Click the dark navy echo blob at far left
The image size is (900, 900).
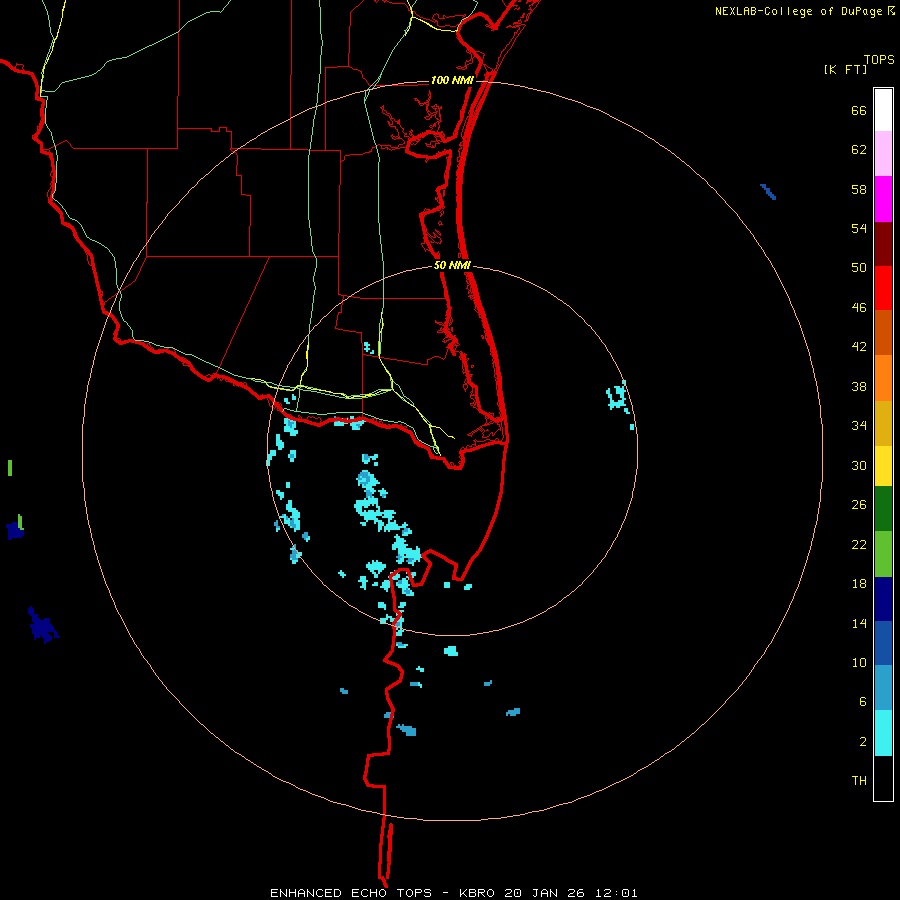44,626
